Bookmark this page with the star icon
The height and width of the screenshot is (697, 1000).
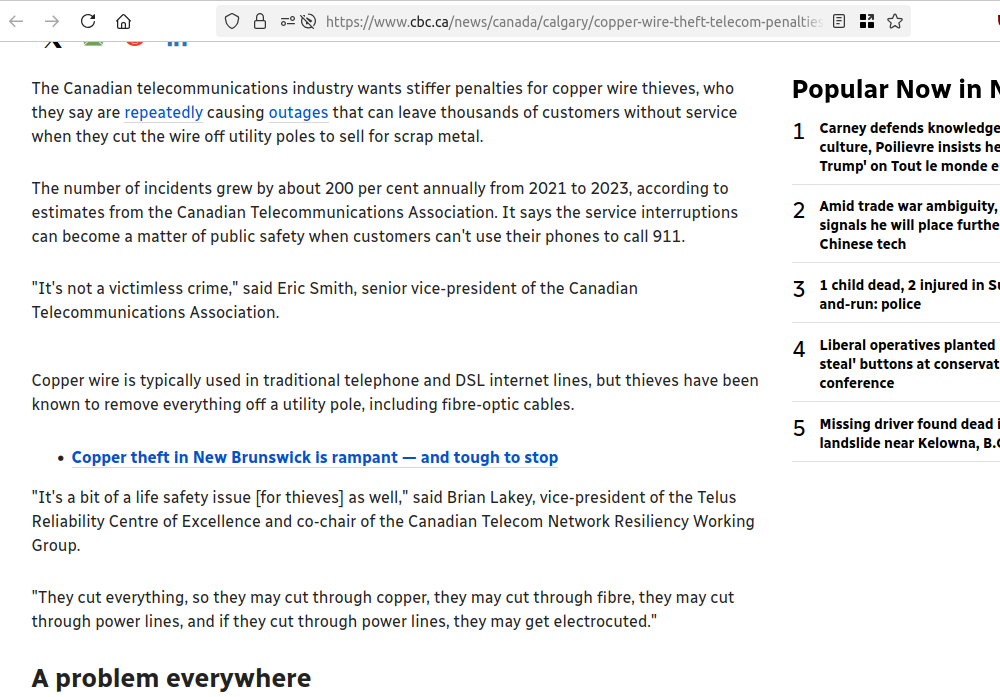(x=895, y=22)
